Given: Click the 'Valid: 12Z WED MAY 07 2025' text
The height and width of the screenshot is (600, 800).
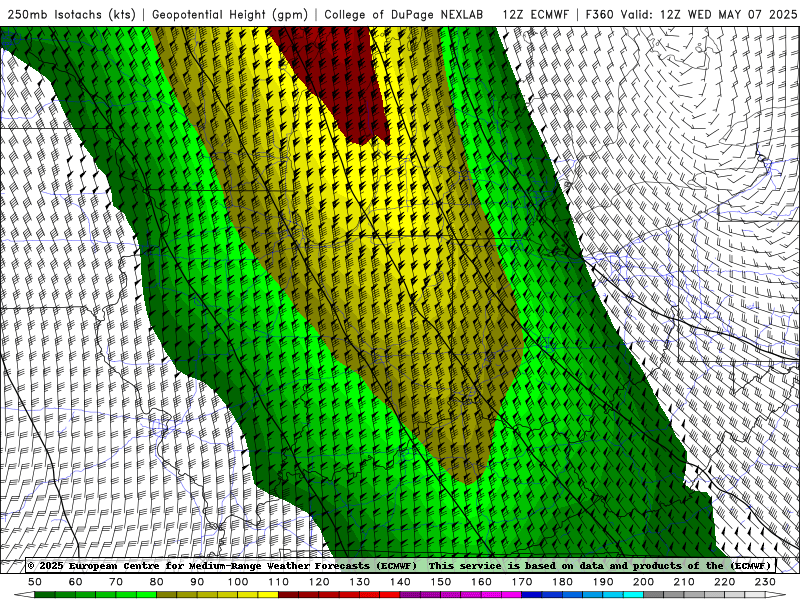Looking at the screenshot, I should coord(709,14).
